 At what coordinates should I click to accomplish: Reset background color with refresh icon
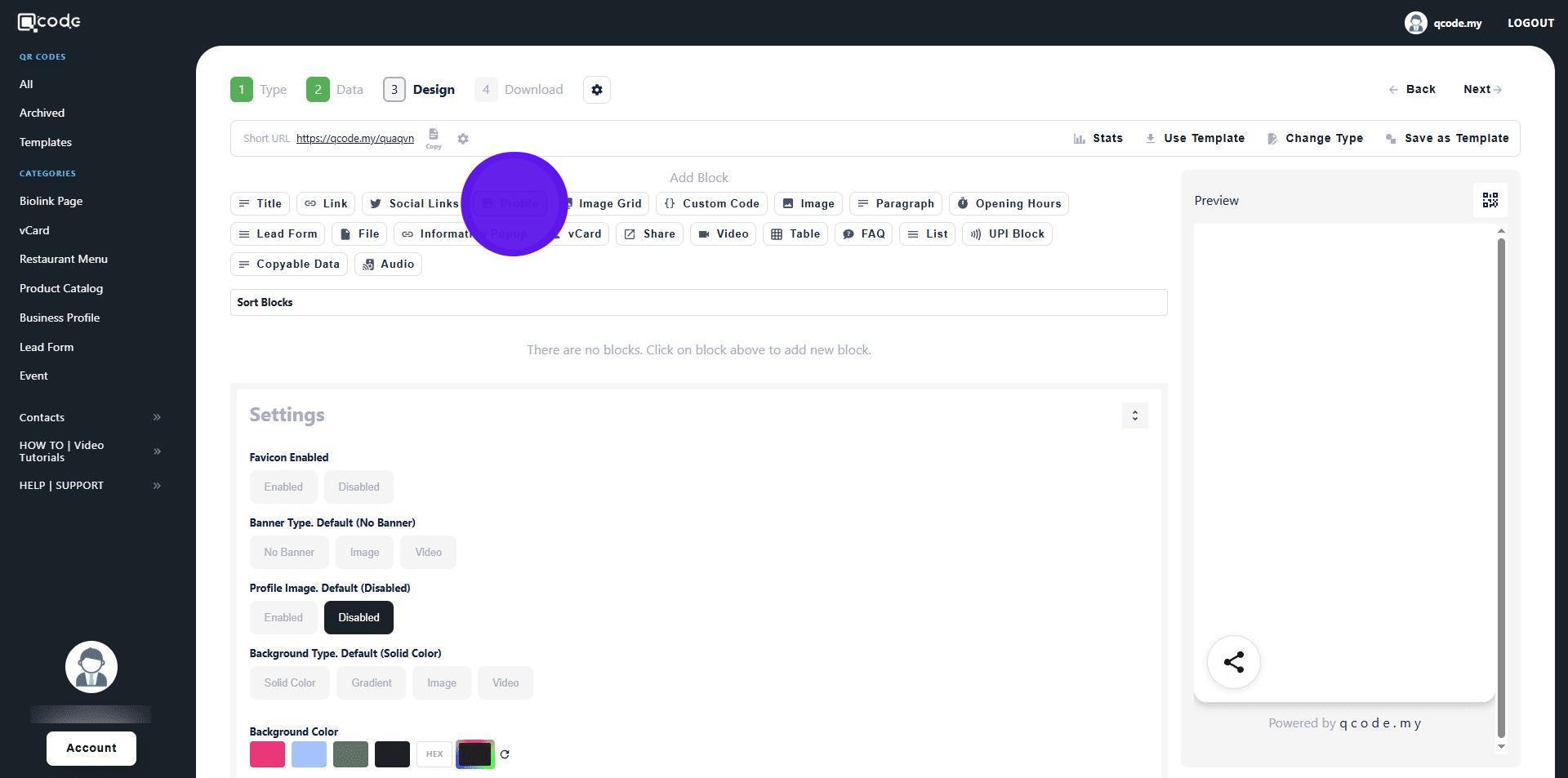click(505, 754)
